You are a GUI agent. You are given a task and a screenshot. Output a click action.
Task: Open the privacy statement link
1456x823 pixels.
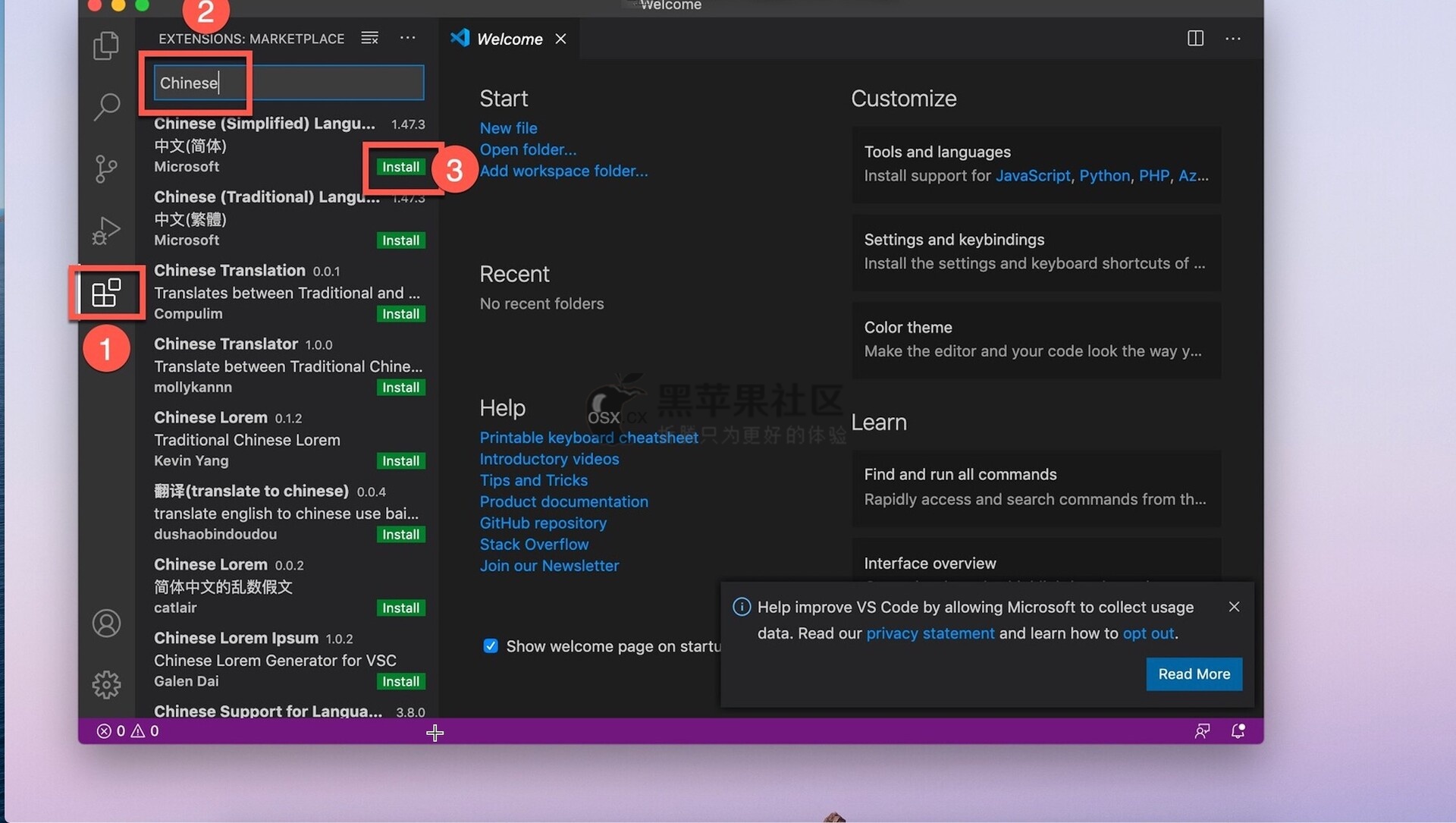click(x=930, y=633)
